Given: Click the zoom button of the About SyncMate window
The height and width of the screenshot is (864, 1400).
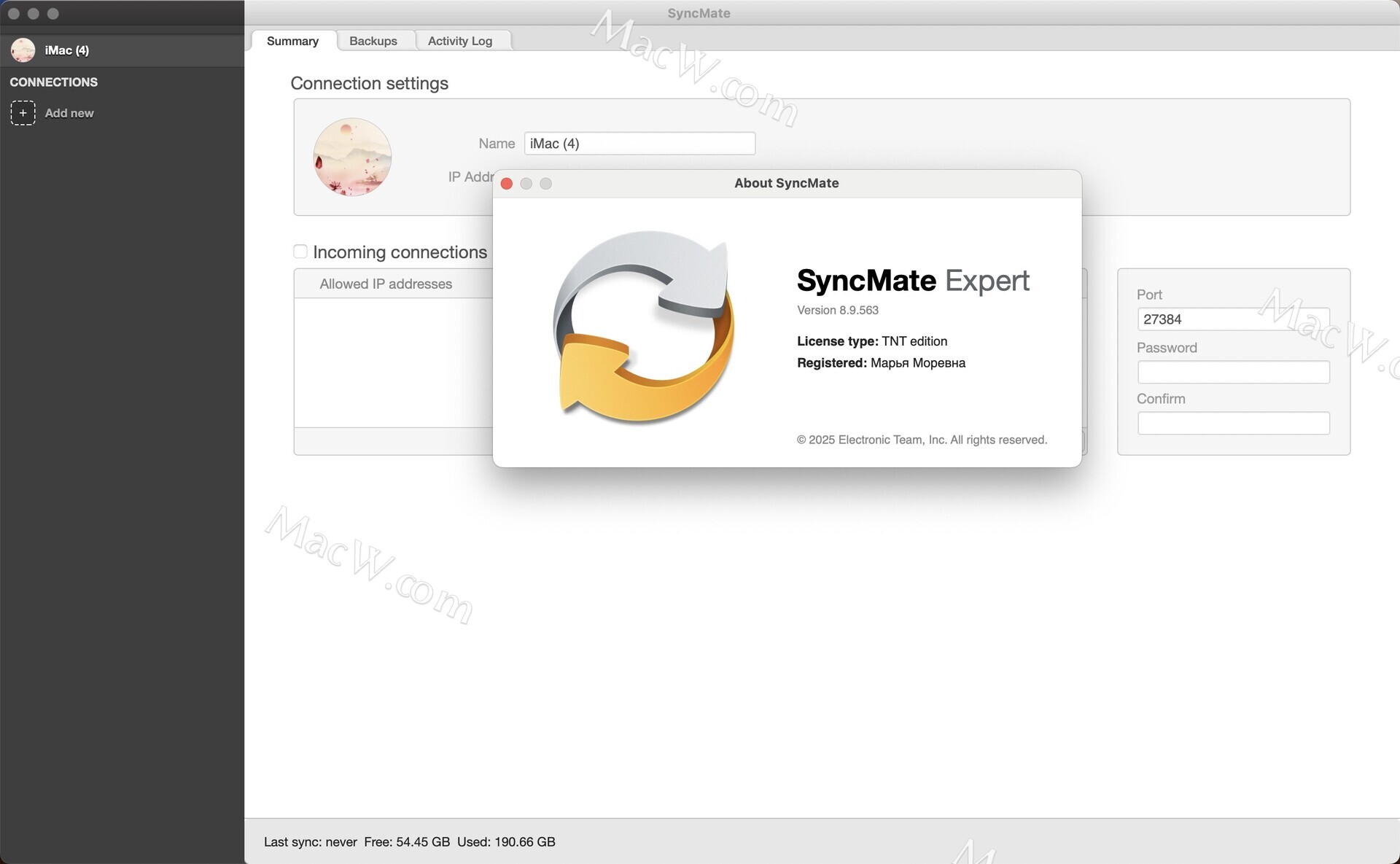Looking at the screenshot, I should (546, 184).
